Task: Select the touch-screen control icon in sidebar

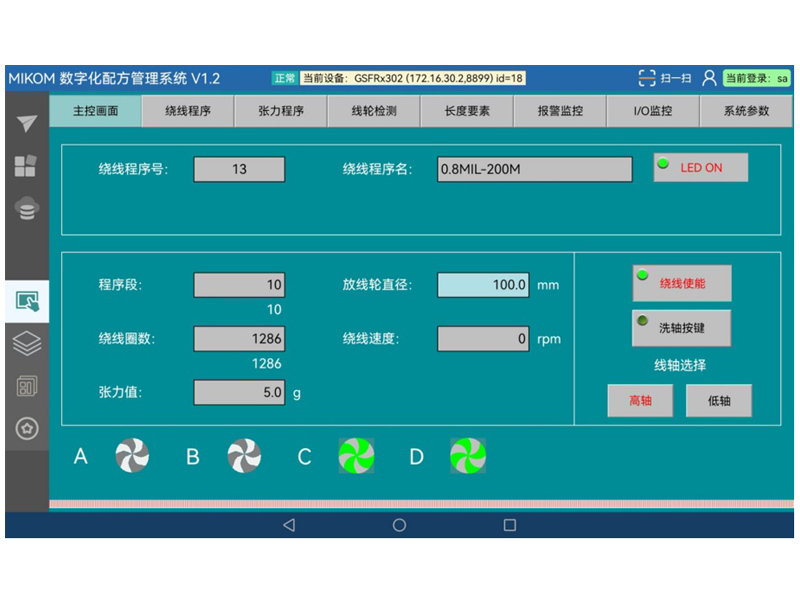Action: coord(27,300)
